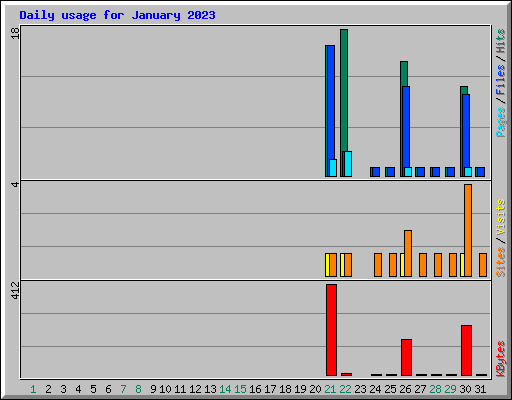Click the day "23" axis label
This screenshot has width=512, height=400.
pyautogui.click(x=360, y=389)
